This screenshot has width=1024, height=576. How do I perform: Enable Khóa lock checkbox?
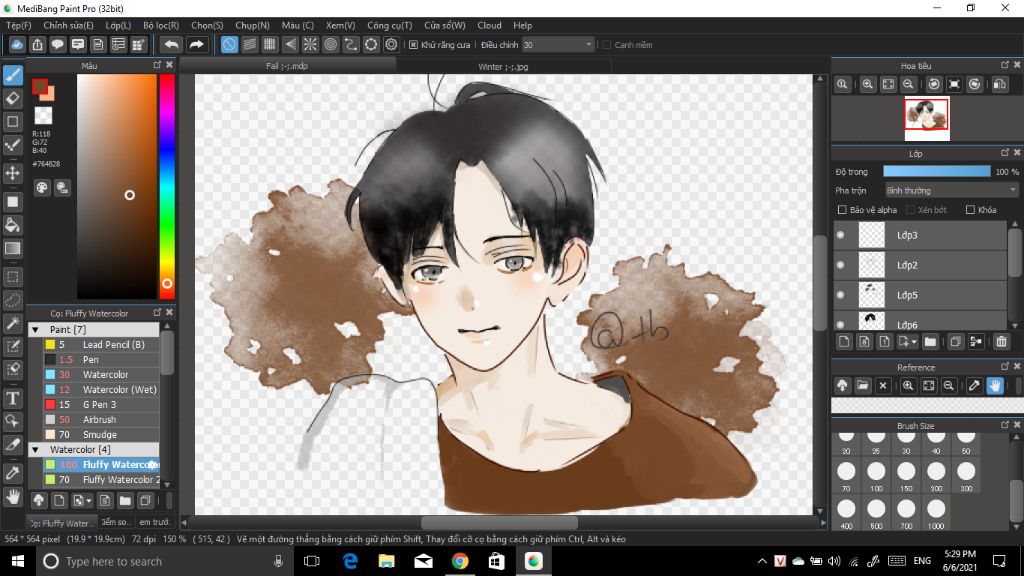point(970,210)
